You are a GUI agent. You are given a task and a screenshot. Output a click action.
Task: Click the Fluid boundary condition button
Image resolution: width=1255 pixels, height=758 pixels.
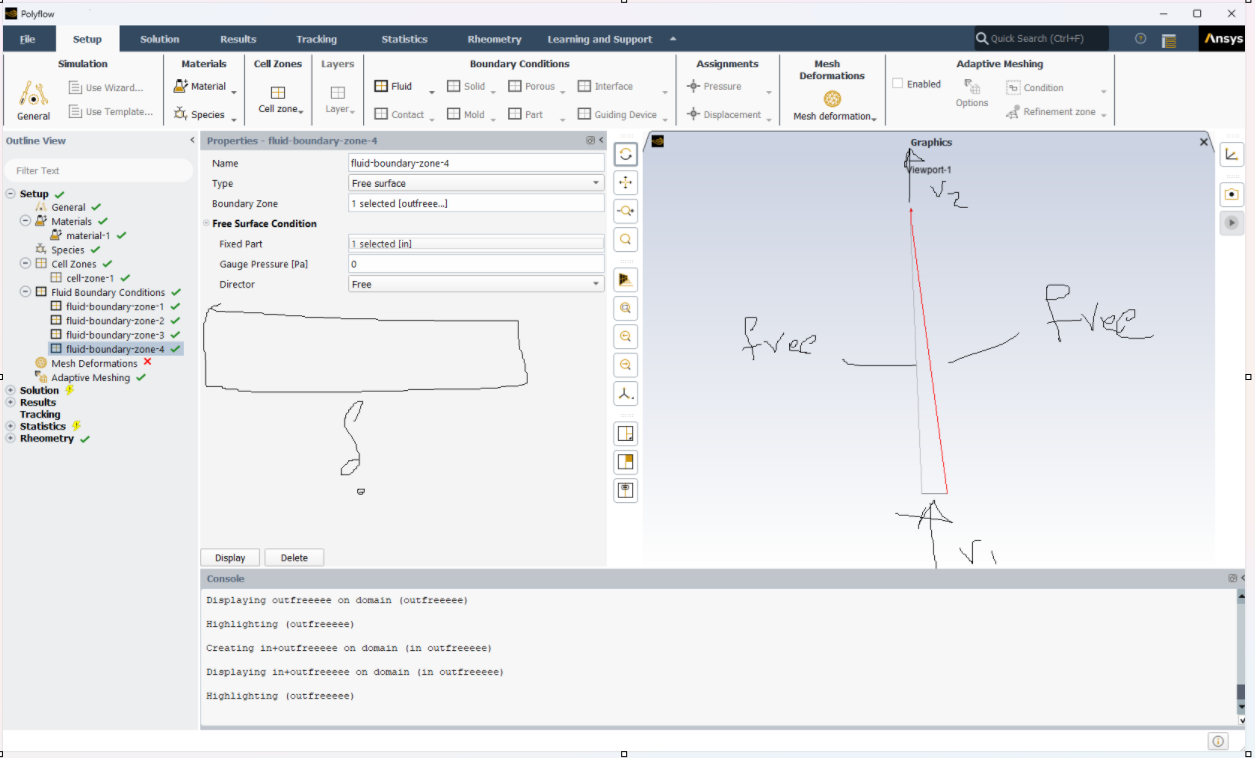393,87
